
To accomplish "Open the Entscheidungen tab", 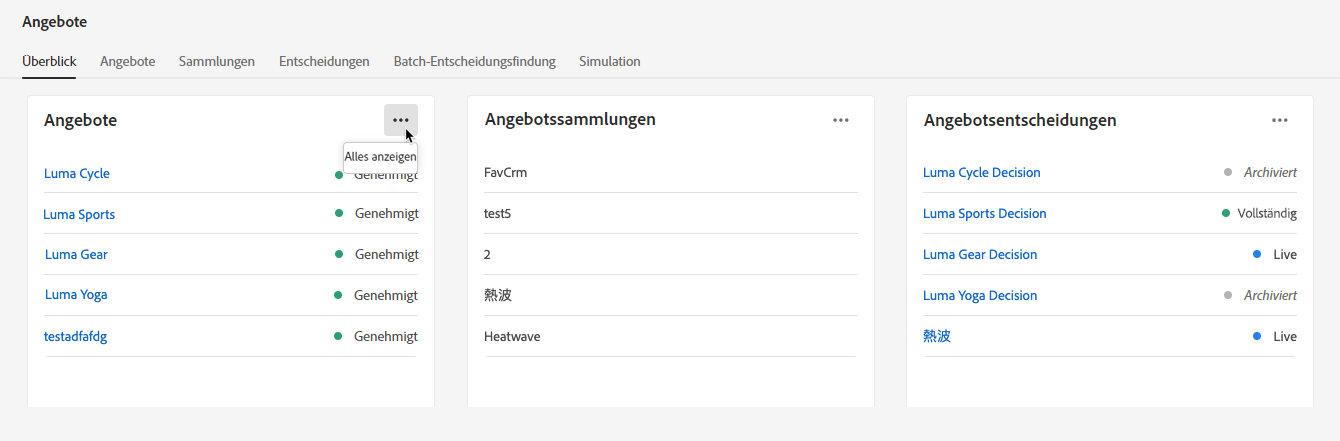I will [x=324, y=61].
